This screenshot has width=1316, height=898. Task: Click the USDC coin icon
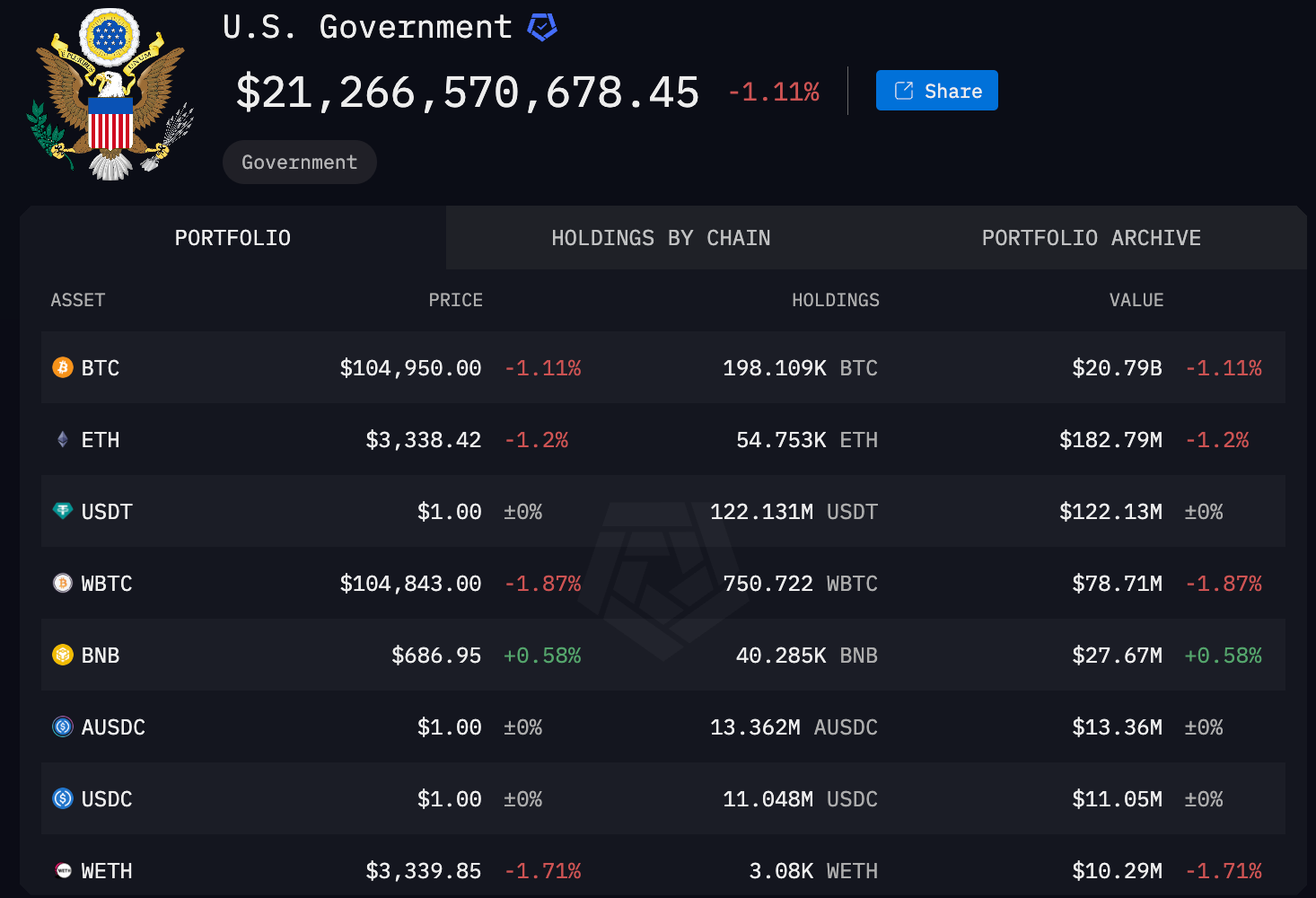63,798
